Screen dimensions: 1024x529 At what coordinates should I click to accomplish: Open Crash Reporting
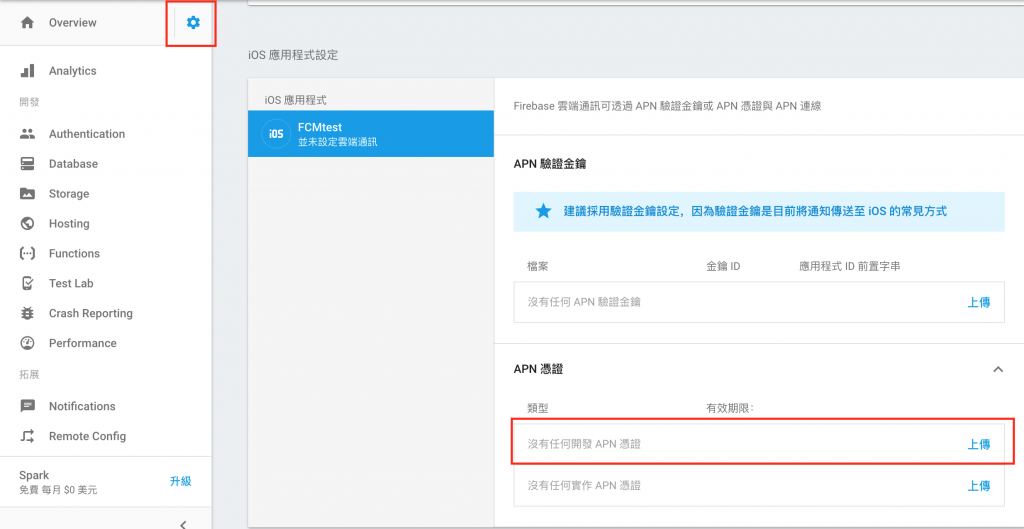pyautogui.click(x=91, y=313)
